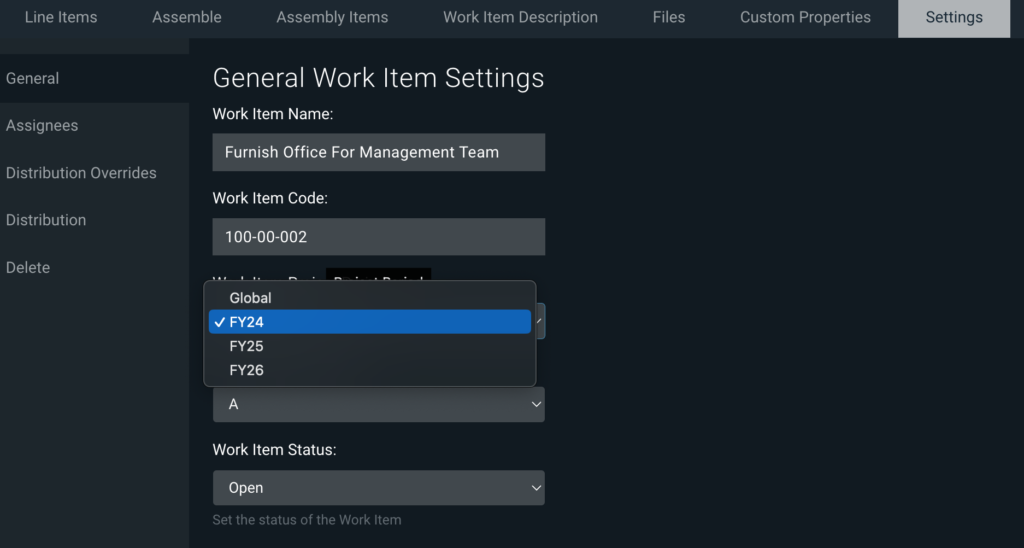Viewport: 1024px width, 548px height.
Task: Click the 'Set the status of the Work Item' hint
Action: pos(307,520)
